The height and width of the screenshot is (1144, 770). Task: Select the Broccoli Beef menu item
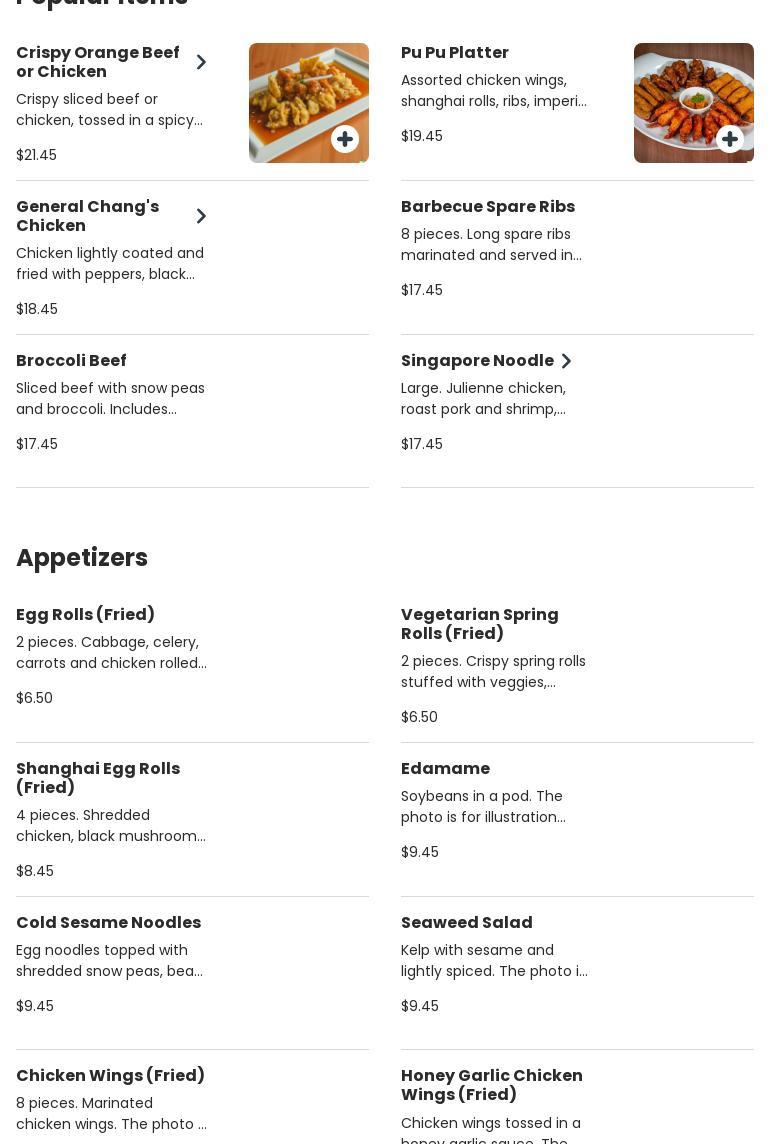coord(71,361)
